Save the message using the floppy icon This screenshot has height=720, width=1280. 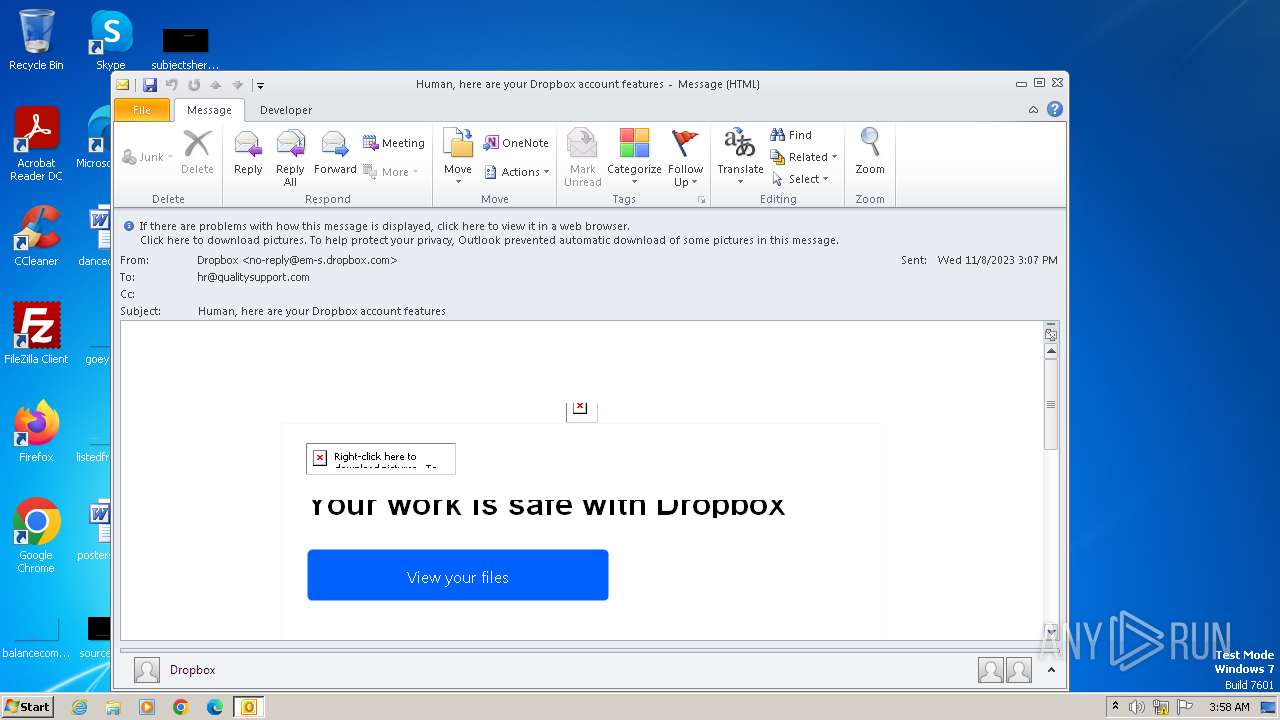coord(150,85)
